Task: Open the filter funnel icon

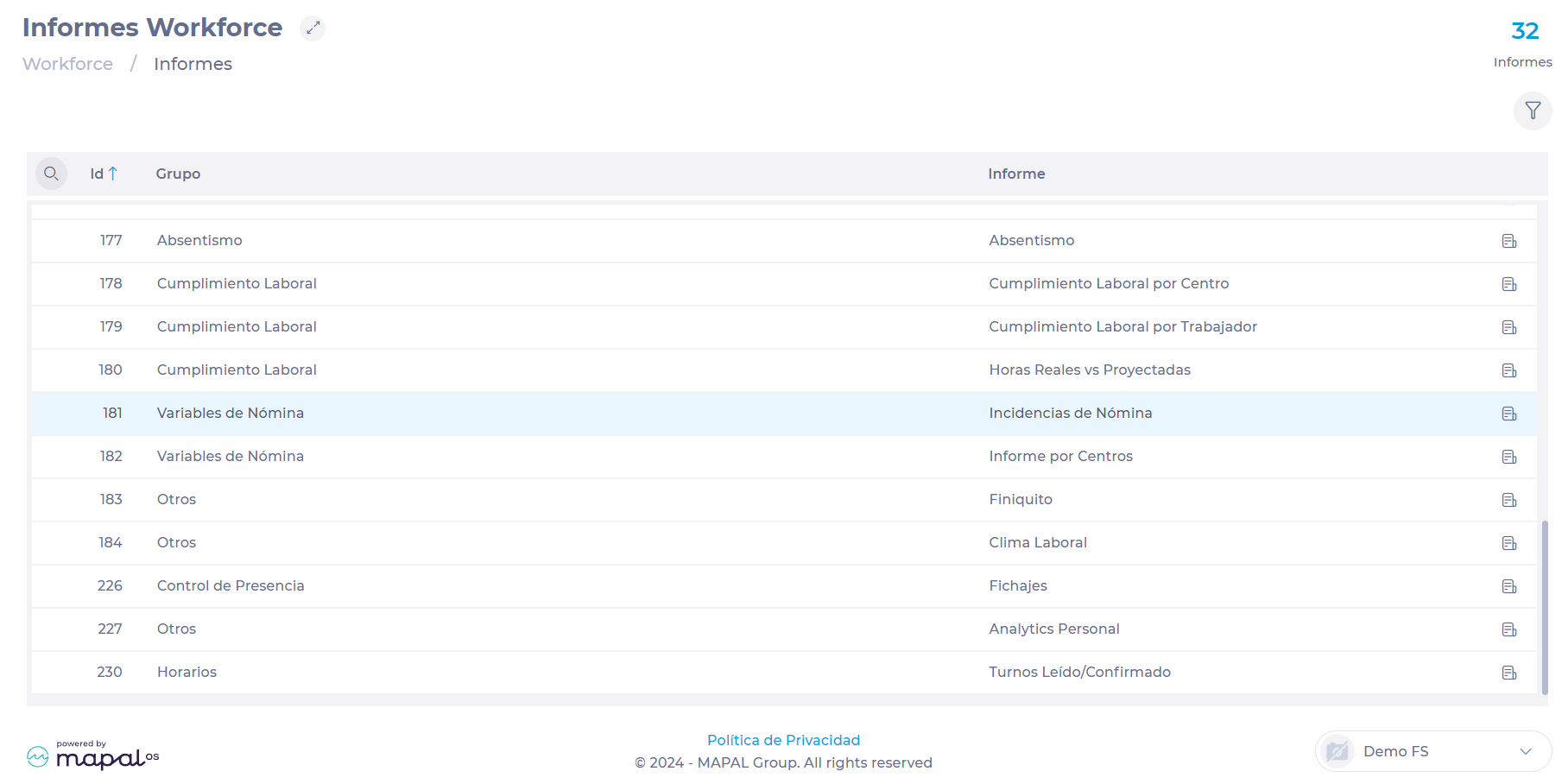Action: [x=1533, y=111]
